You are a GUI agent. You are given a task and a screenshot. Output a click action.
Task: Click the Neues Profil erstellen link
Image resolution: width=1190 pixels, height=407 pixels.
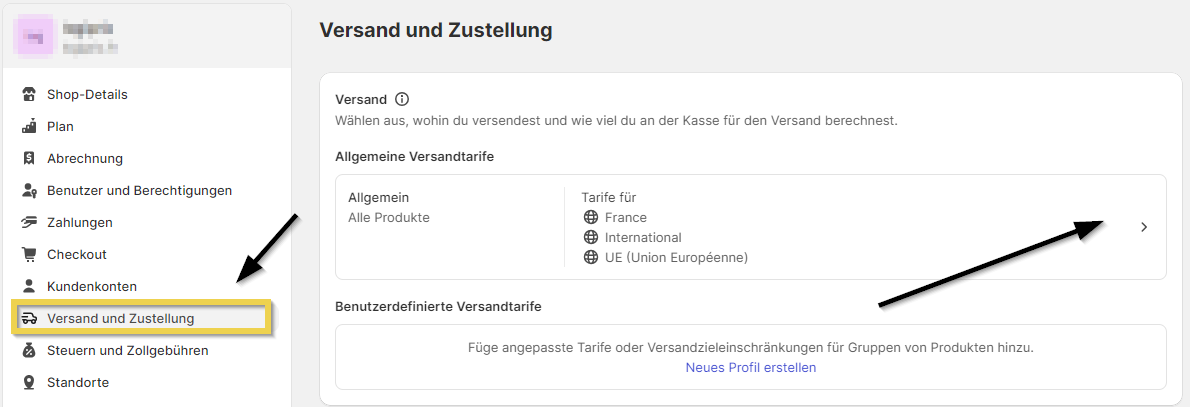[x=750, y=368]
